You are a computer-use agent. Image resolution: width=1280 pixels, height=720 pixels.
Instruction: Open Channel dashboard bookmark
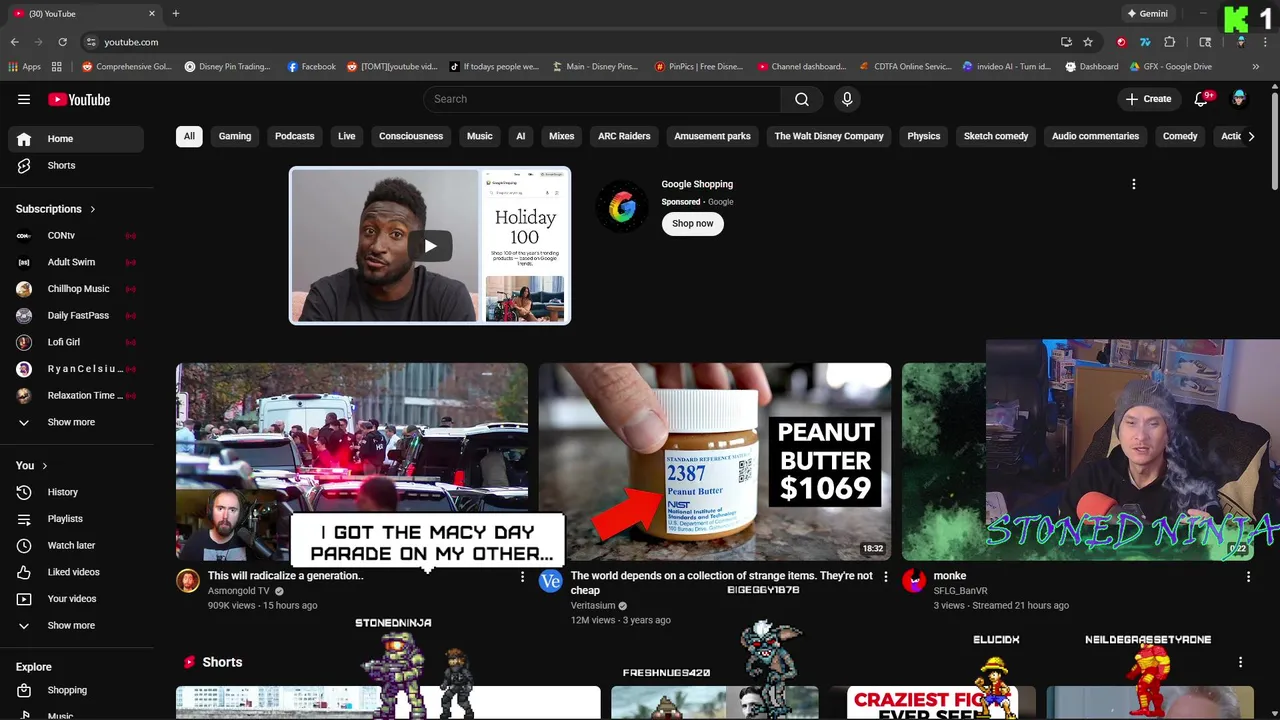802,67
